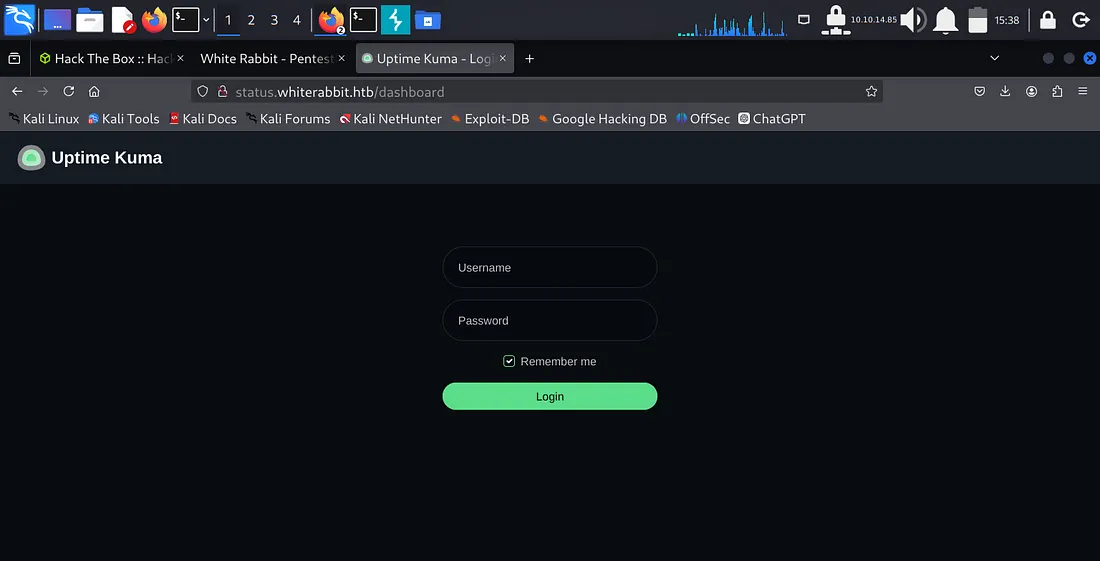Screen dimensions: 1100x561
Task: Click the Username input field
Action: (x=549, y=268)
